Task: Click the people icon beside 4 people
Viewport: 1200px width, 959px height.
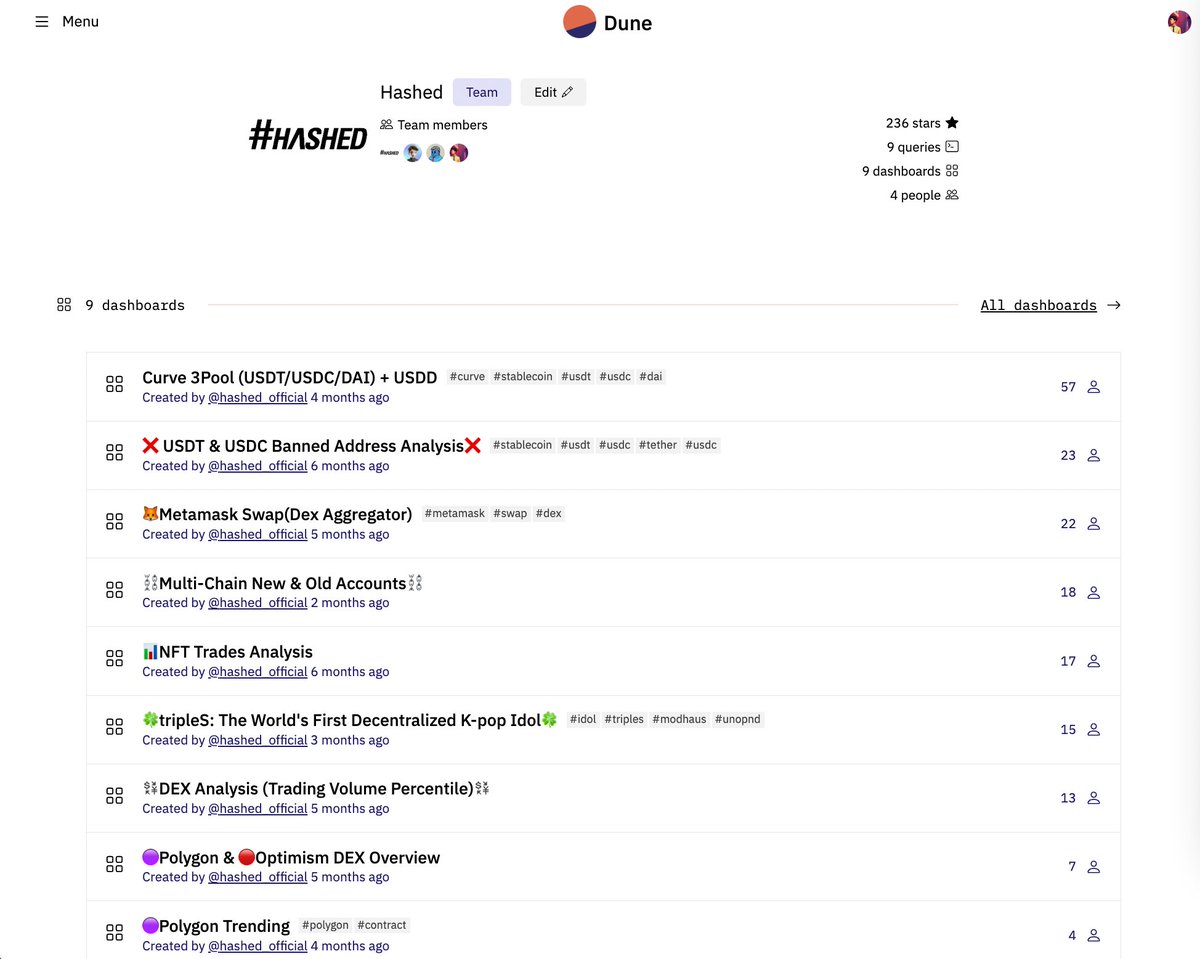Action: [952, 195]
